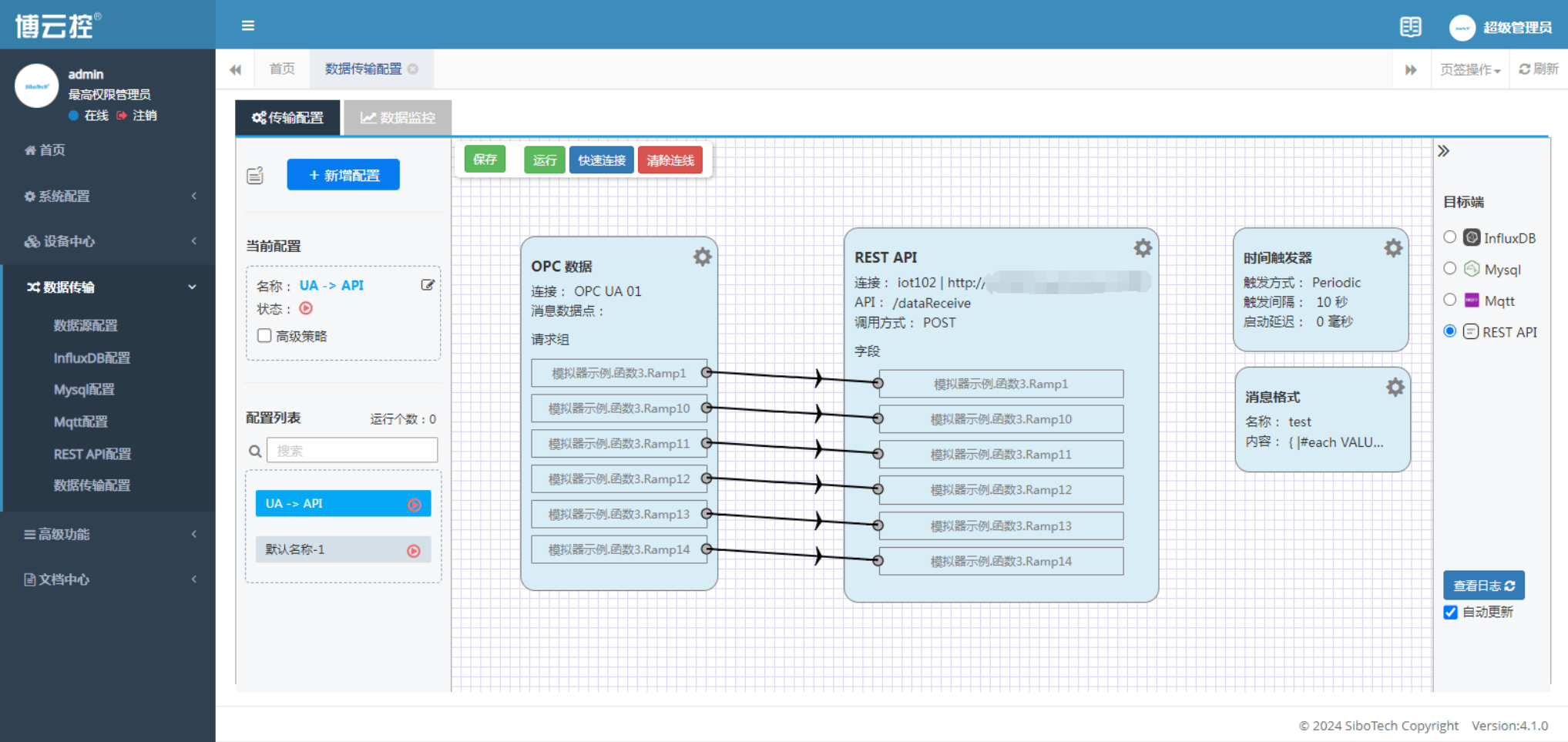
Task: Click the 新增配置 button
Action: (x=344, y=175)
